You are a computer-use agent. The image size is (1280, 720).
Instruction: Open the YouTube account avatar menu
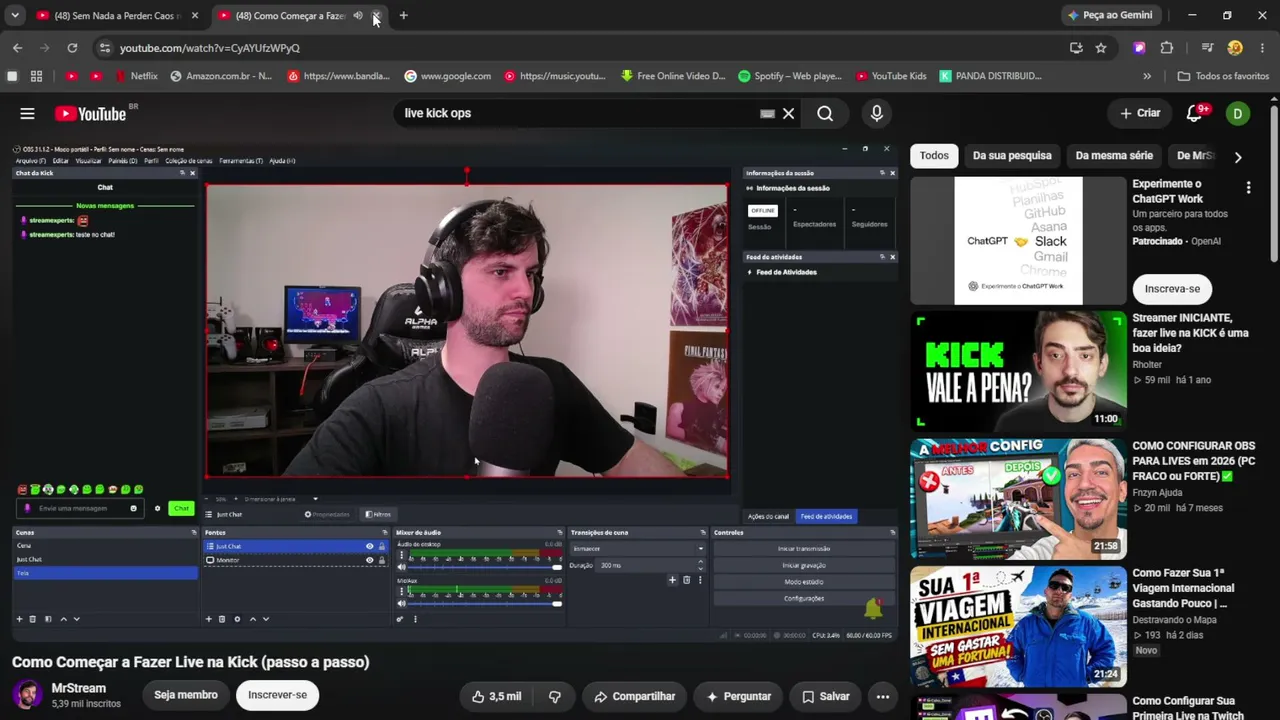[1238, 114]
